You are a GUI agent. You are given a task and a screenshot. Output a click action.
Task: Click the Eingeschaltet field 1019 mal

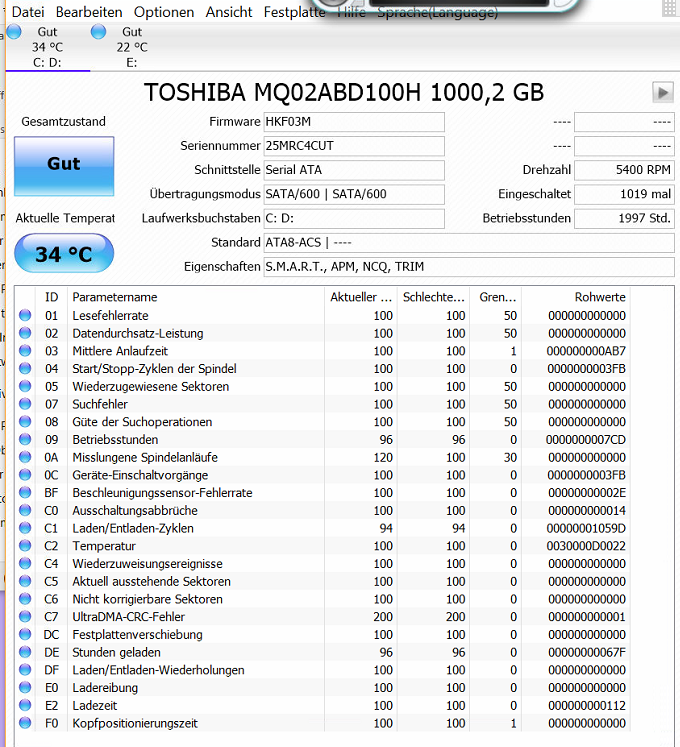coord(624,194)
